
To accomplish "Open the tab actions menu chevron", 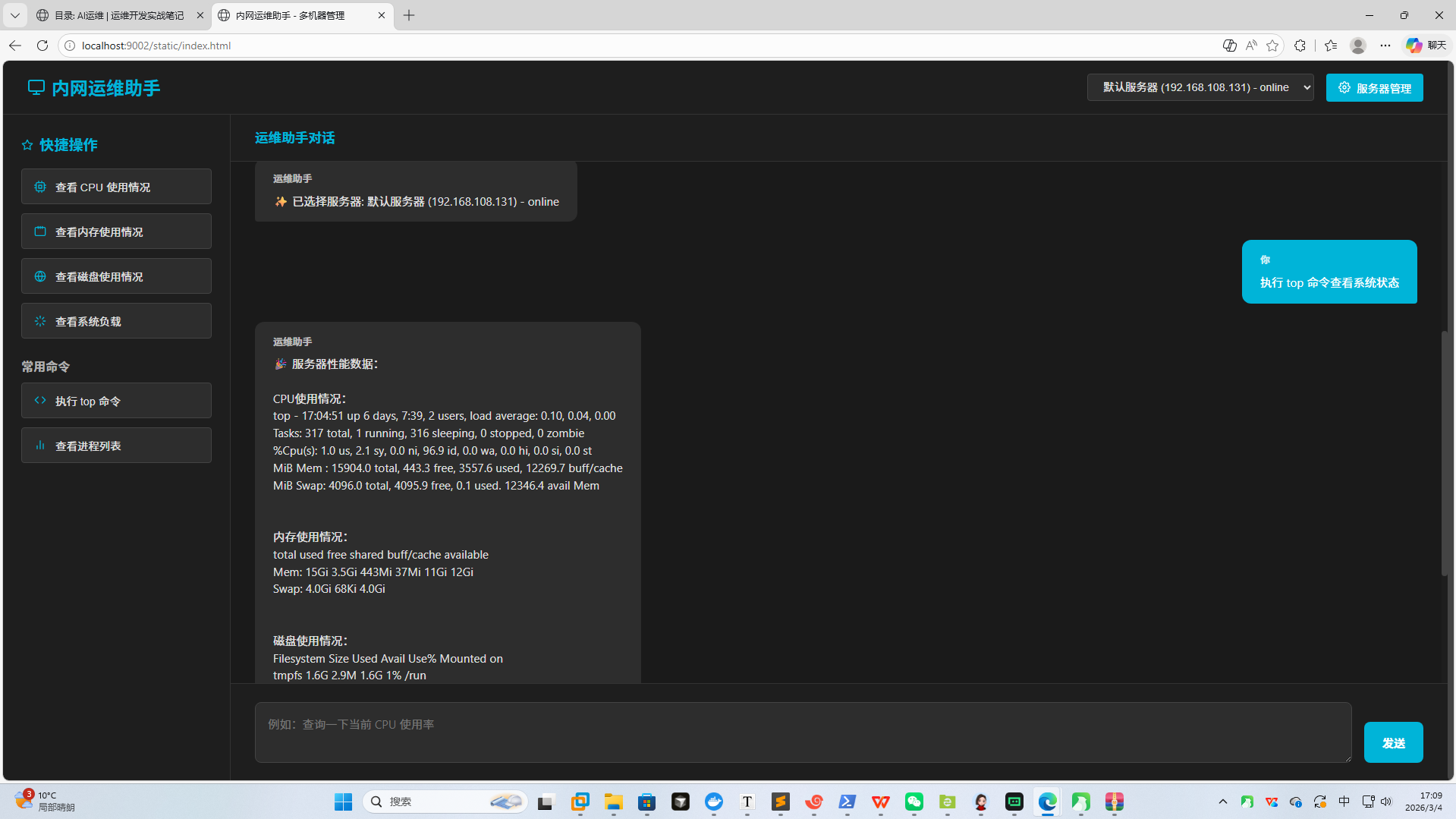I will point(14,15).
